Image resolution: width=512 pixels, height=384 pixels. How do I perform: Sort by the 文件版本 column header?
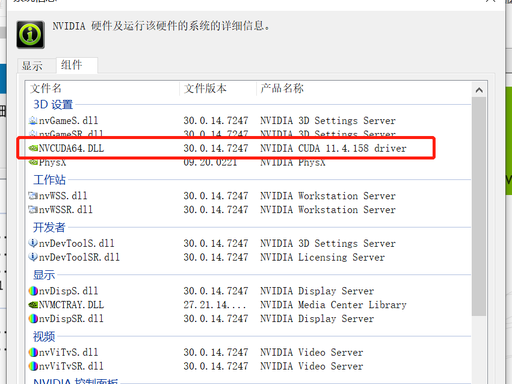tap(205, 88)
